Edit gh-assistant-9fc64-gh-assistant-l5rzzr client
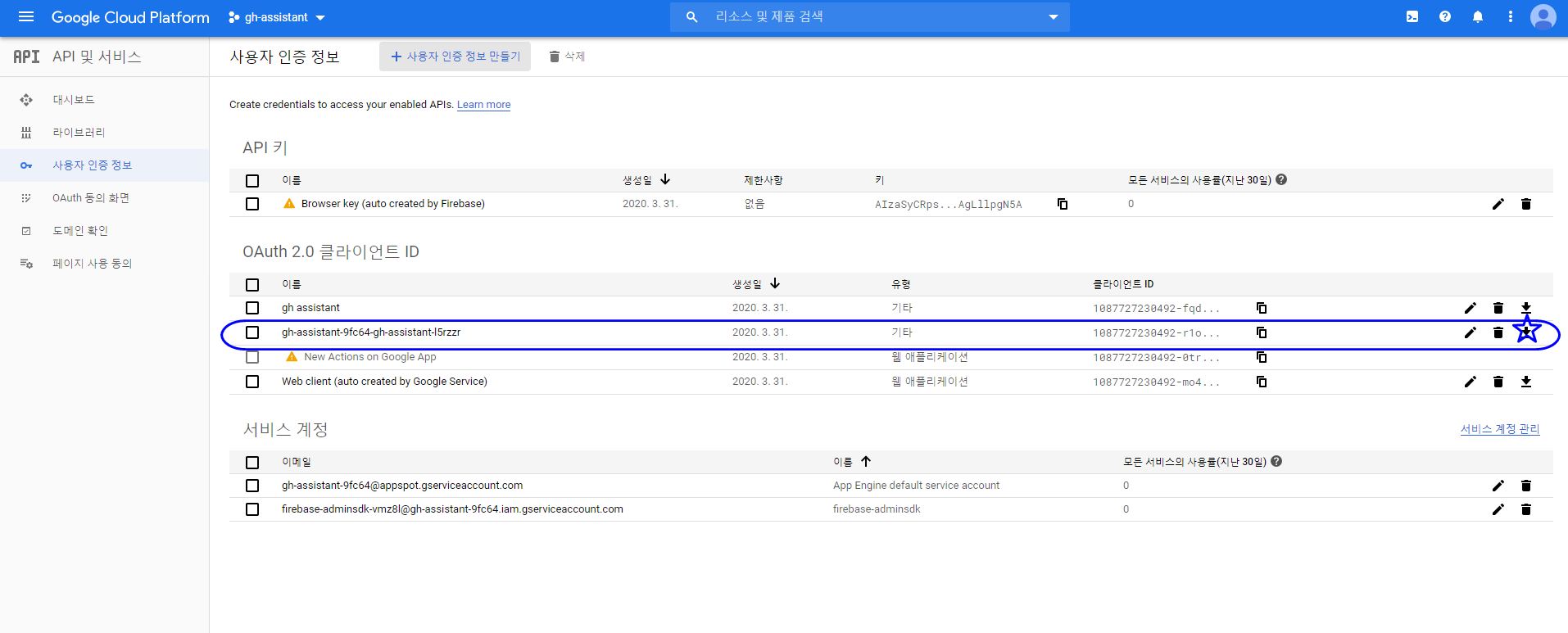Viewport: 1568px width, 633px height. 1471,332
